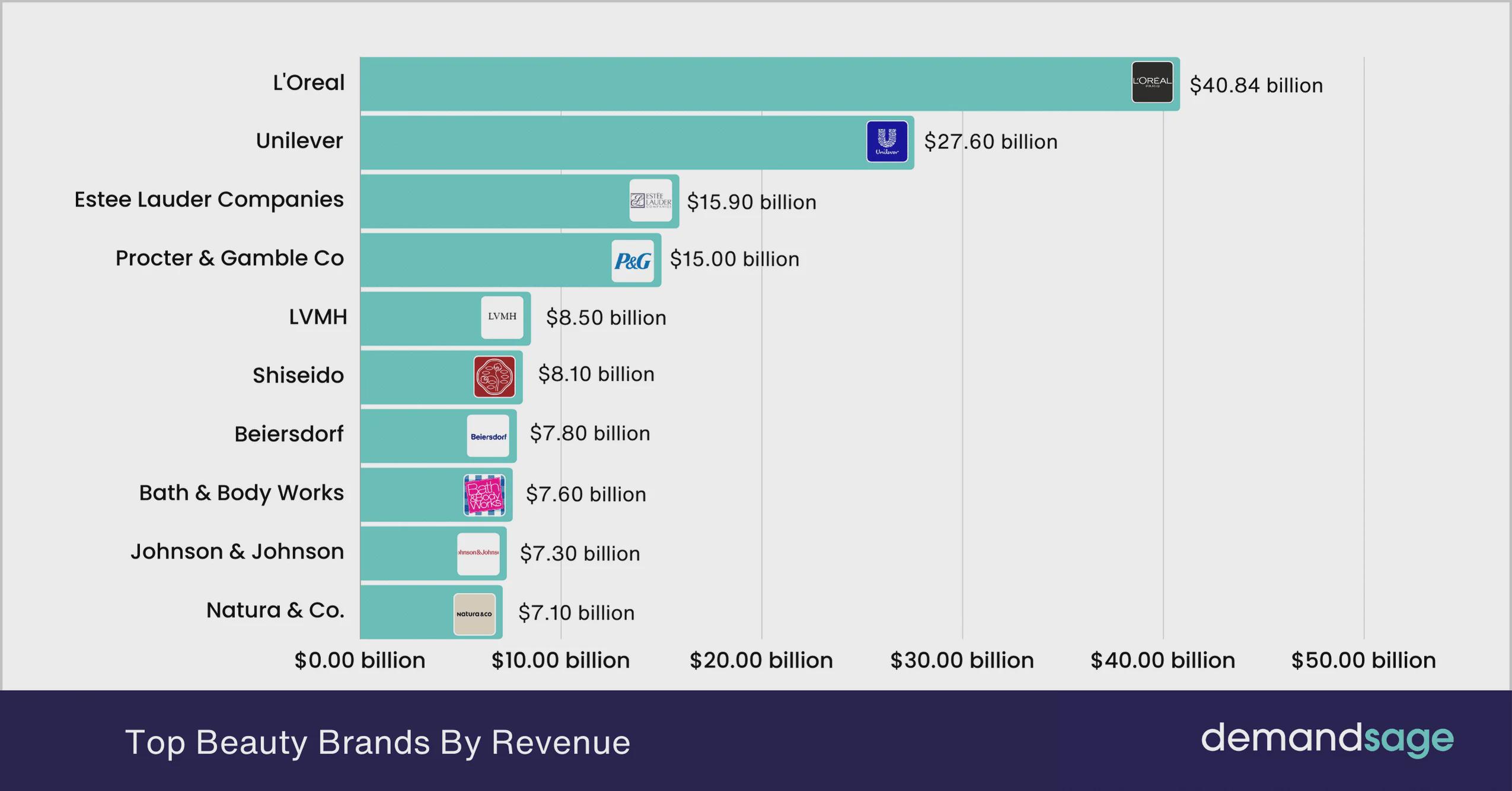The width and height of the screenshot is (1512, 791).
Task: Click the Natura & Co logo icon
Action: (x=474, y=614)
